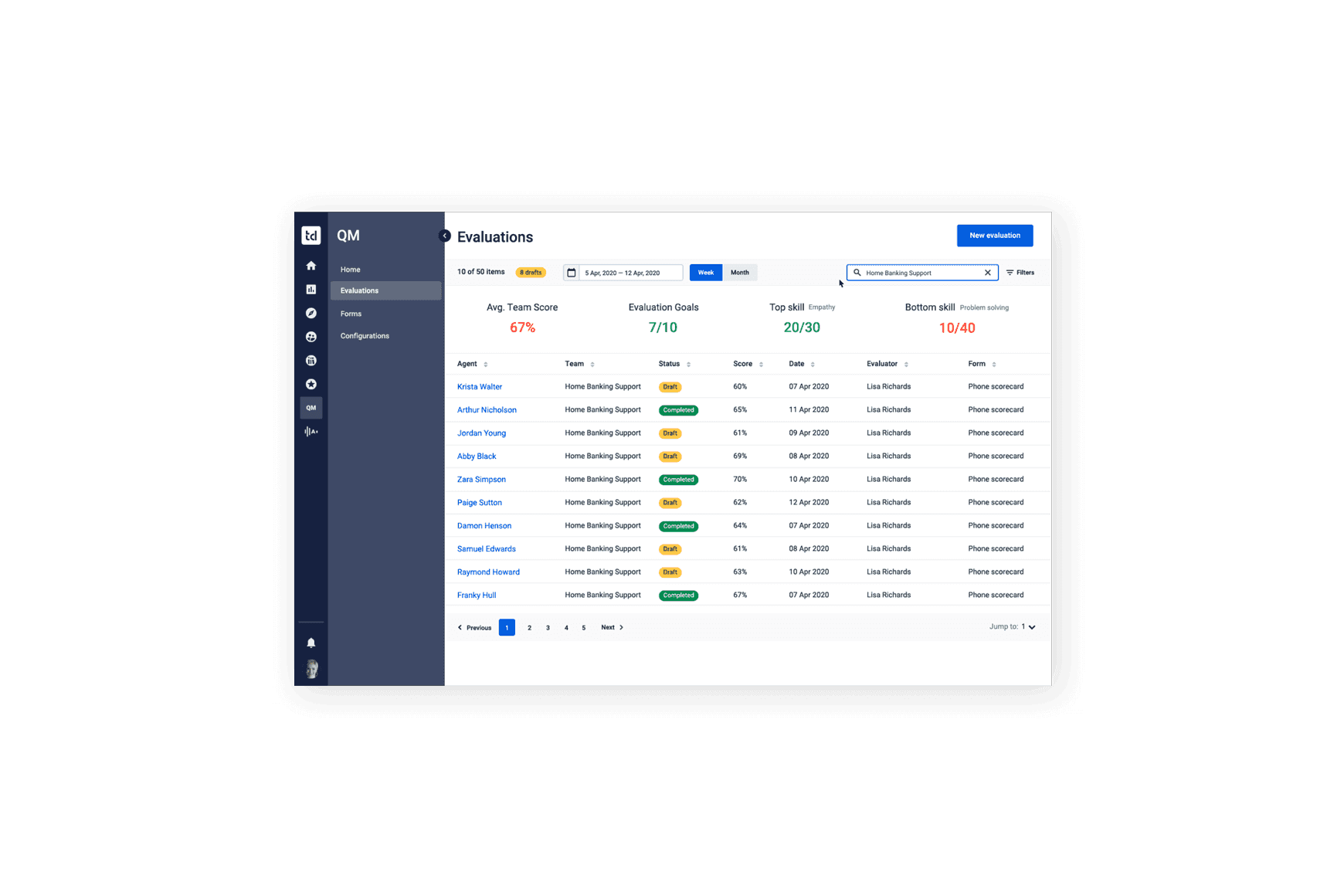Click the New evaluation button
Viewport: 1344px width, 896px height.
click(994, 236)
